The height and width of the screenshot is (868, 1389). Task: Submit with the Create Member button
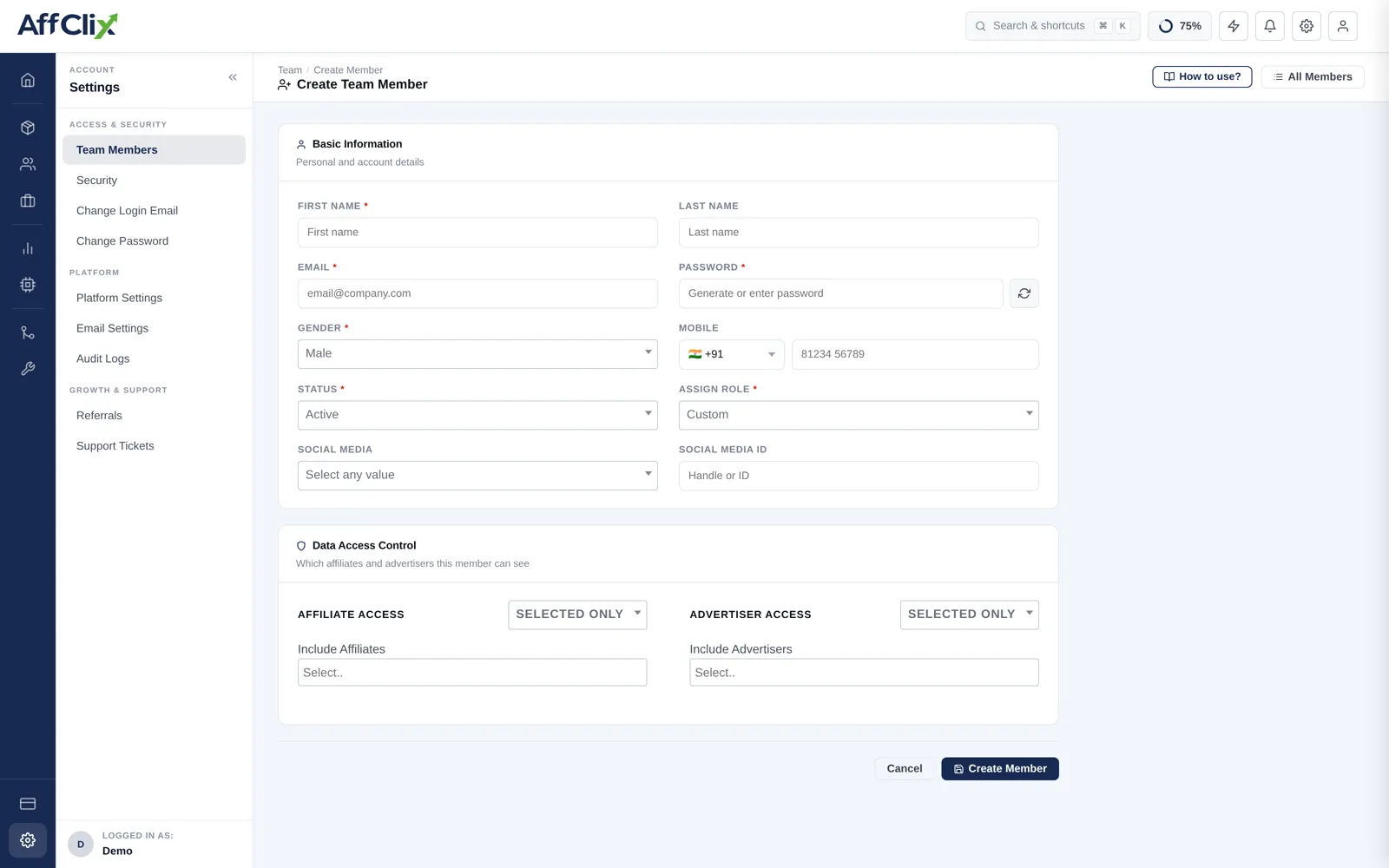point(1000,769)
